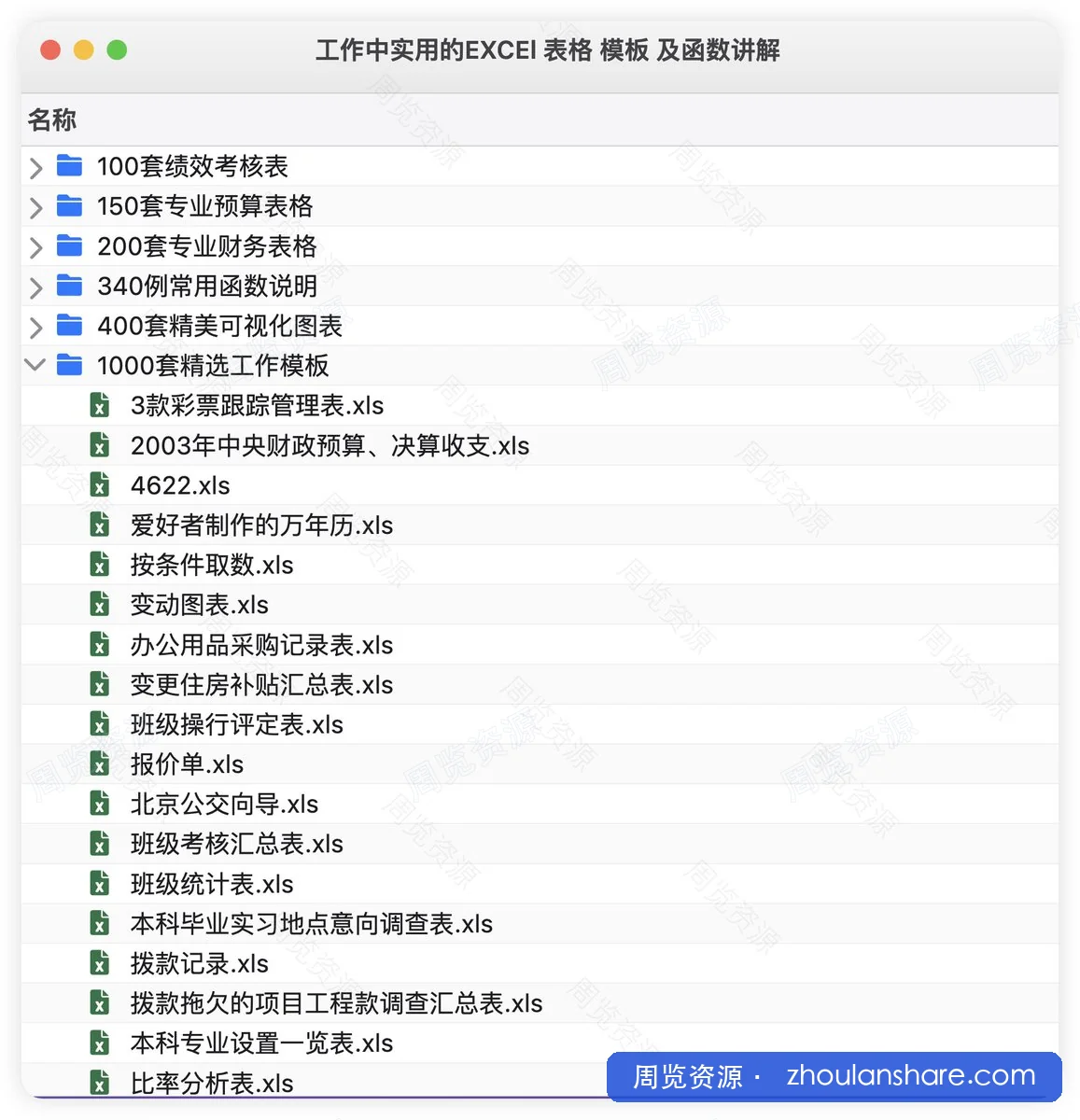Screen dimensions: 1080x1120
Task: Select file name 变更住房补贴汇总表.xls
Action: pos(261,685)
